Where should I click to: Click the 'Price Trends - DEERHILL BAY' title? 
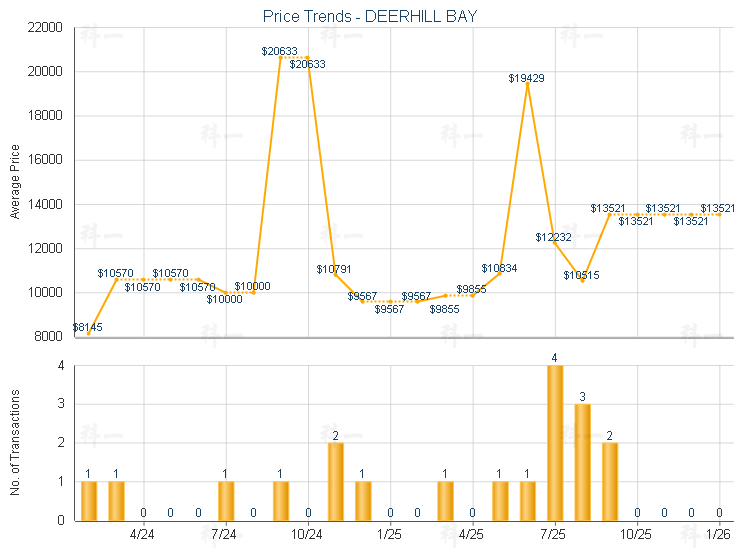coord(370,16)
